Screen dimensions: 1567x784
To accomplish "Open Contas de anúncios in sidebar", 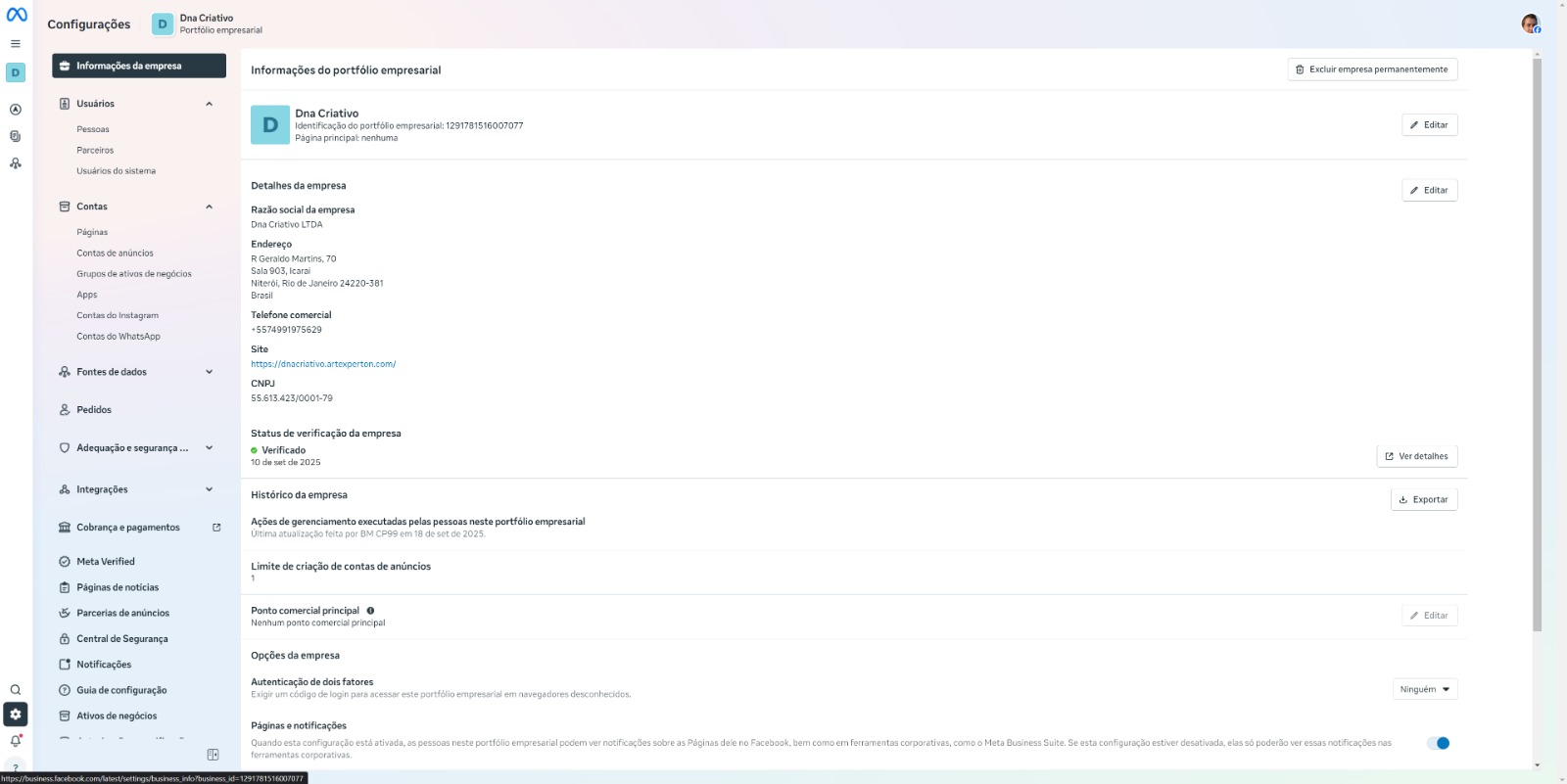I will coord(115,254).
